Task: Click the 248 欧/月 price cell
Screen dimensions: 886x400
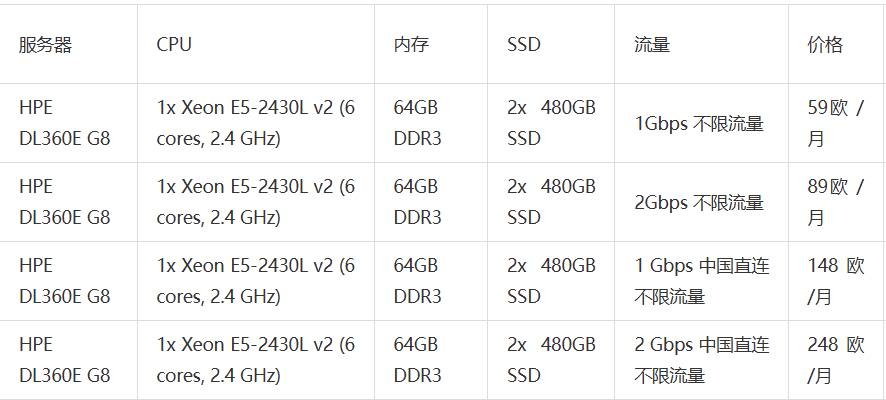Action: (x=837, y=360)
